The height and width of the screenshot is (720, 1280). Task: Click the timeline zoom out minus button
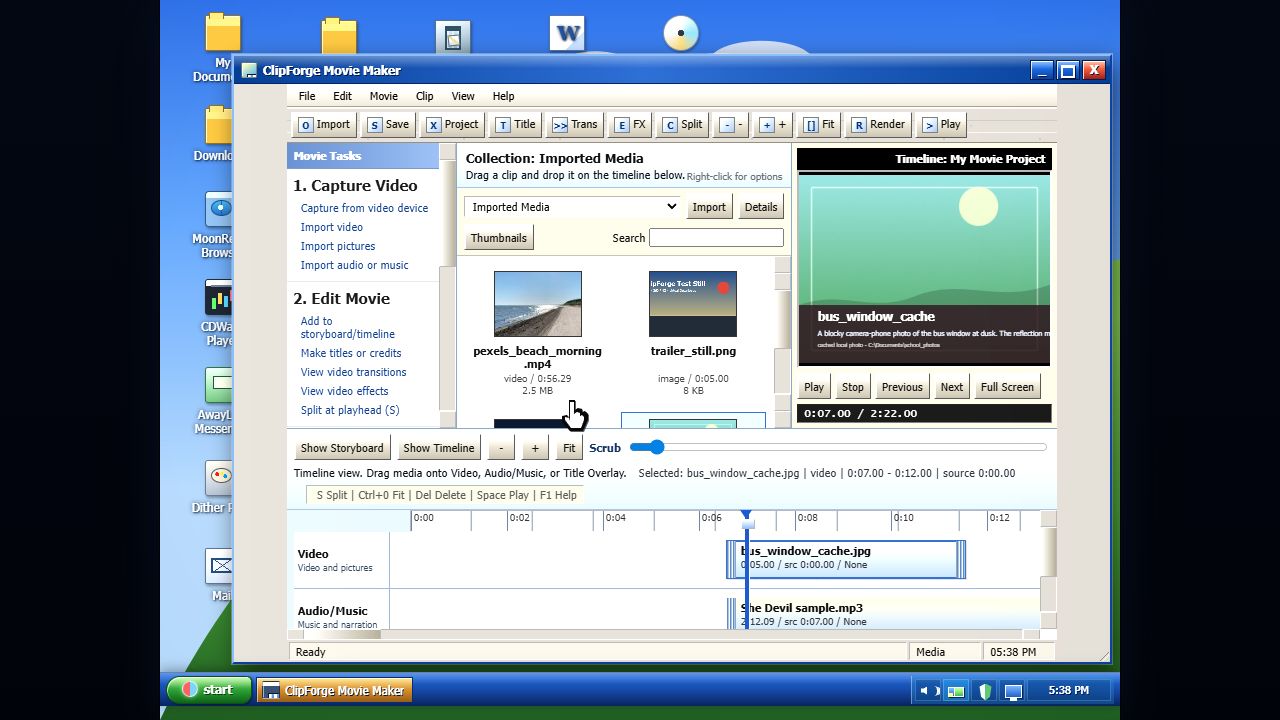pos(501,448)
